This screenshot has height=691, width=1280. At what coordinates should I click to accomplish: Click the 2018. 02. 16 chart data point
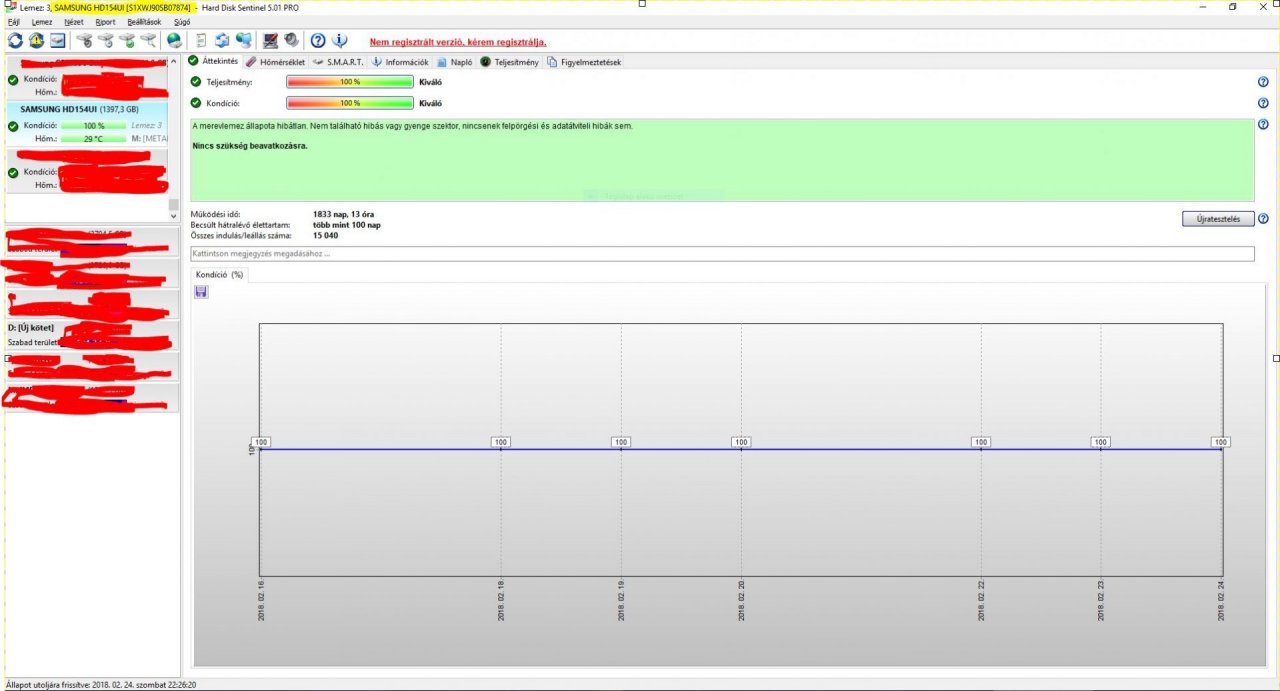261,443
